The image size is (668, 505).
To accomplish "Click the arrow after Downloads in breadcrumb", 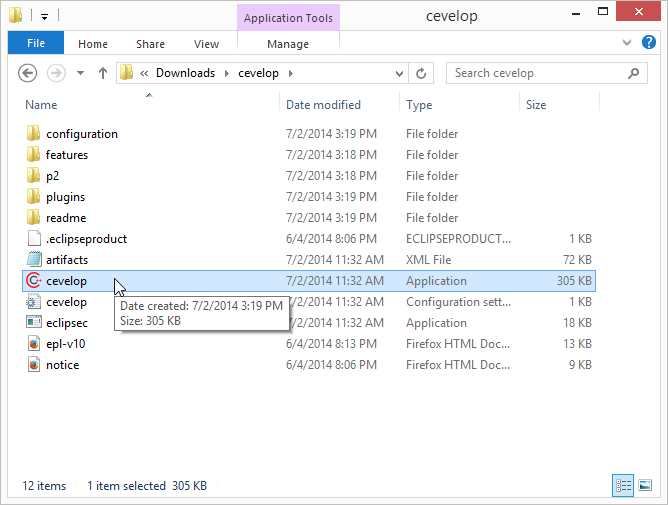I will 227,73.
